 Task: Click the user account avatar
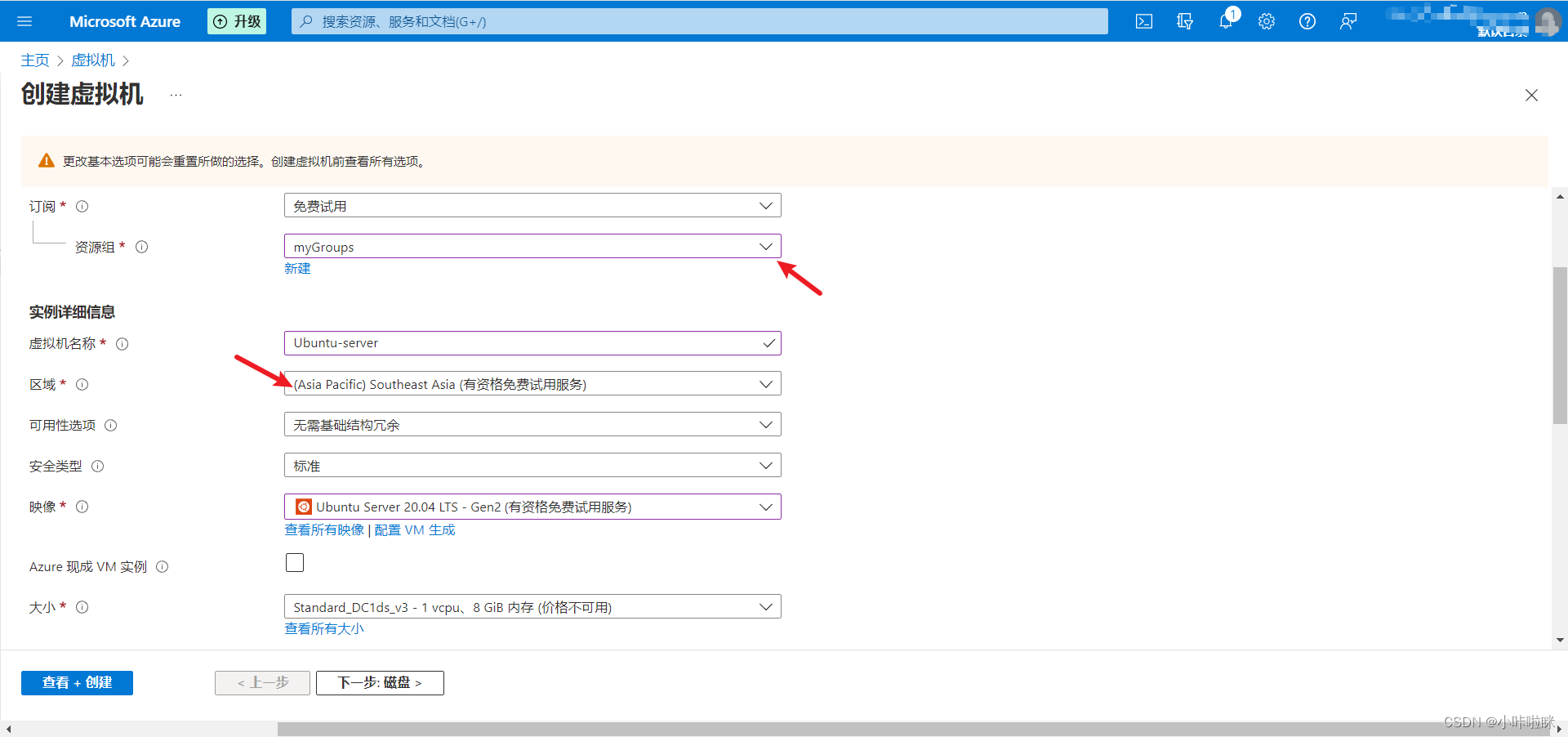(x=1548, y=20)
